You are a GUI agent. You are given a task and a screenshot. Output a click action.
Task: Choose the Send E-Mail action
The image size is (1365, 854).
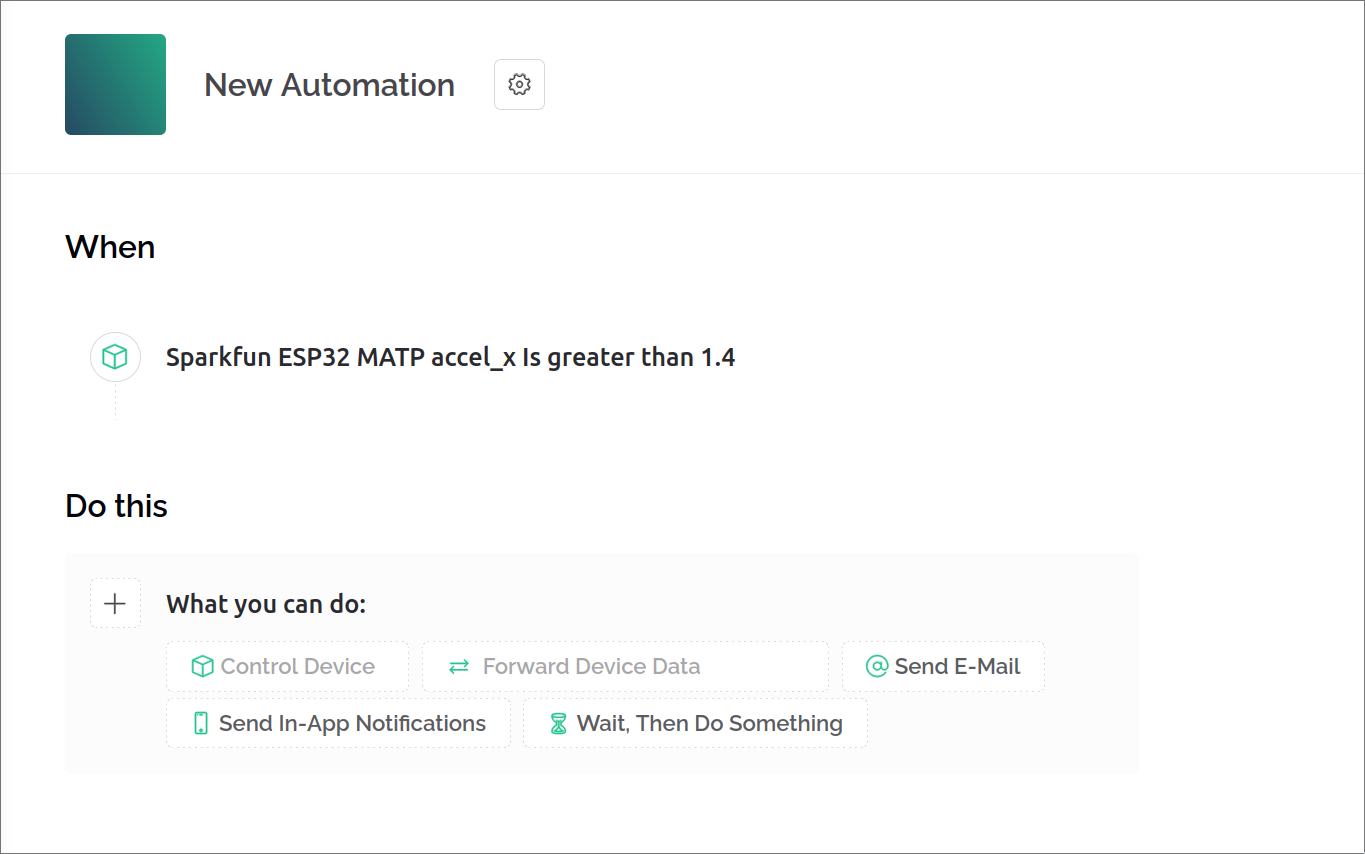pos(943,666)
